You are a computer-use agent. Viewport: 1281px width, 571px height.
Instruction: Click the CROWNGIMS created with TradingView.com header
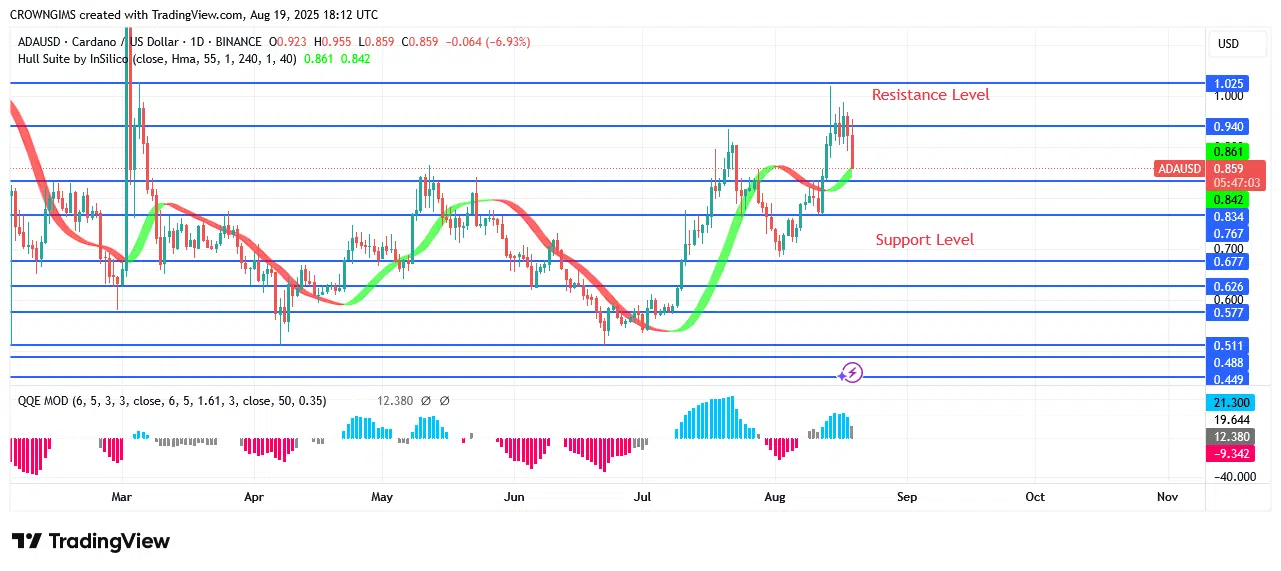point(194,15)
